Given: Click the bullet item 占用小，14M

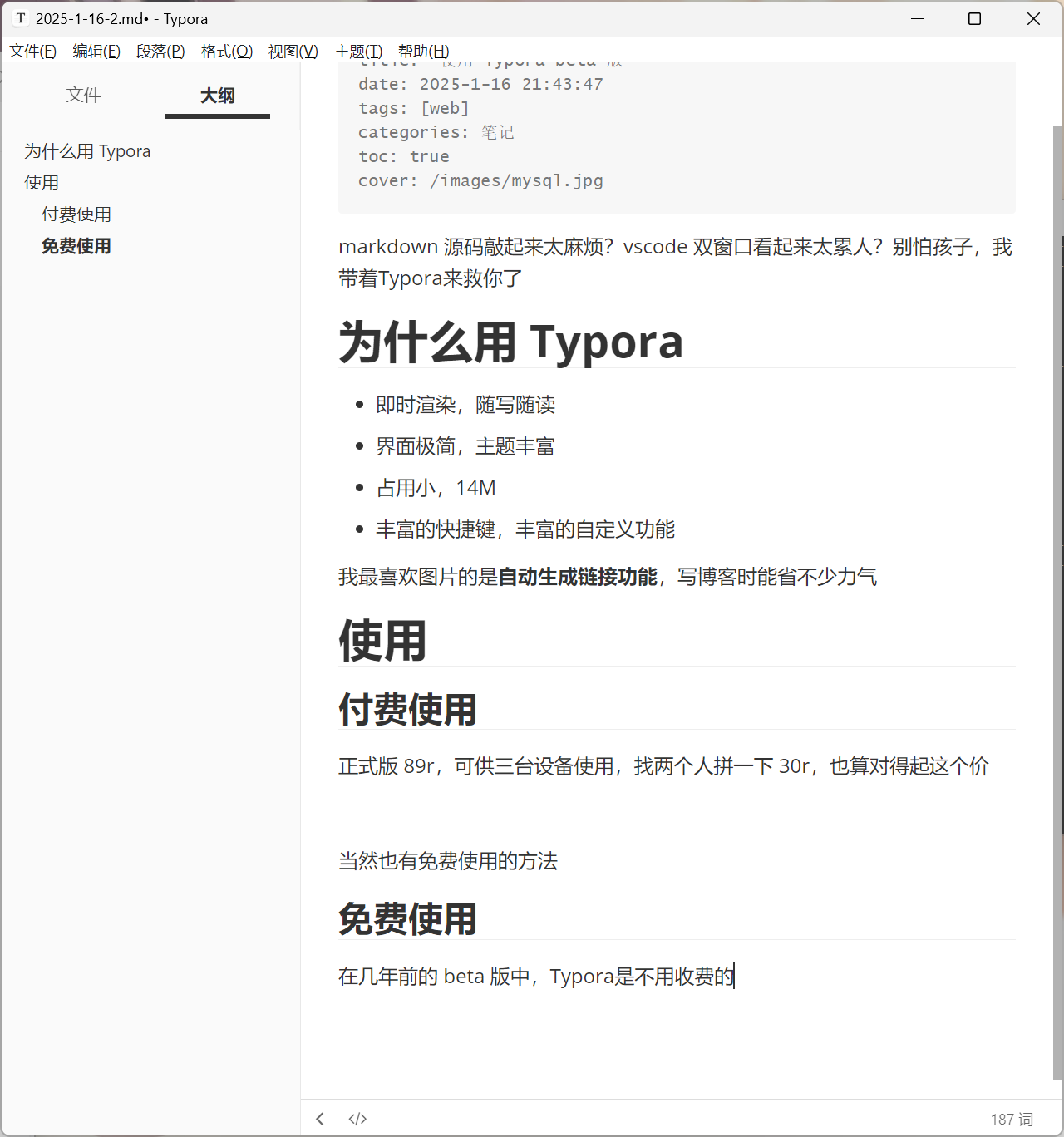Looking at the screenshot, I should point(436,488).
